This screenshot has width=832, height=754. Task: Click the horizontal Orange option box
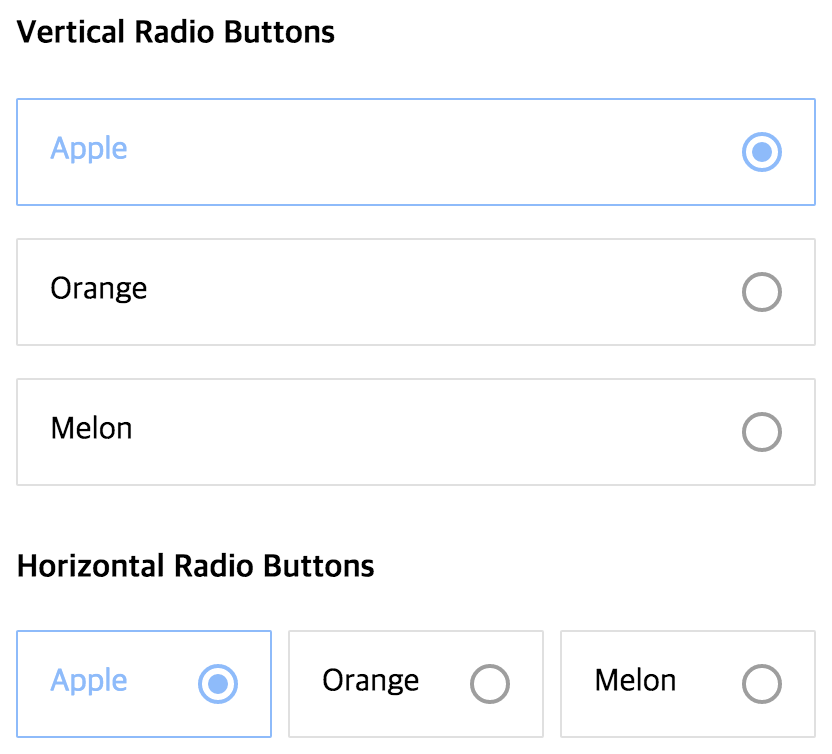pos(416,683)
